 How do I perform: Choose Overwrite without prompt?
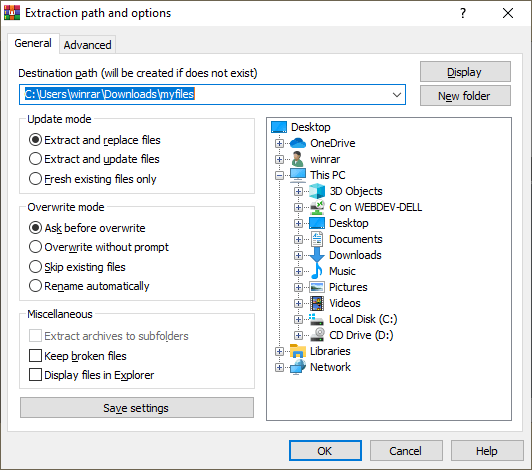click(x=99, y=247)
